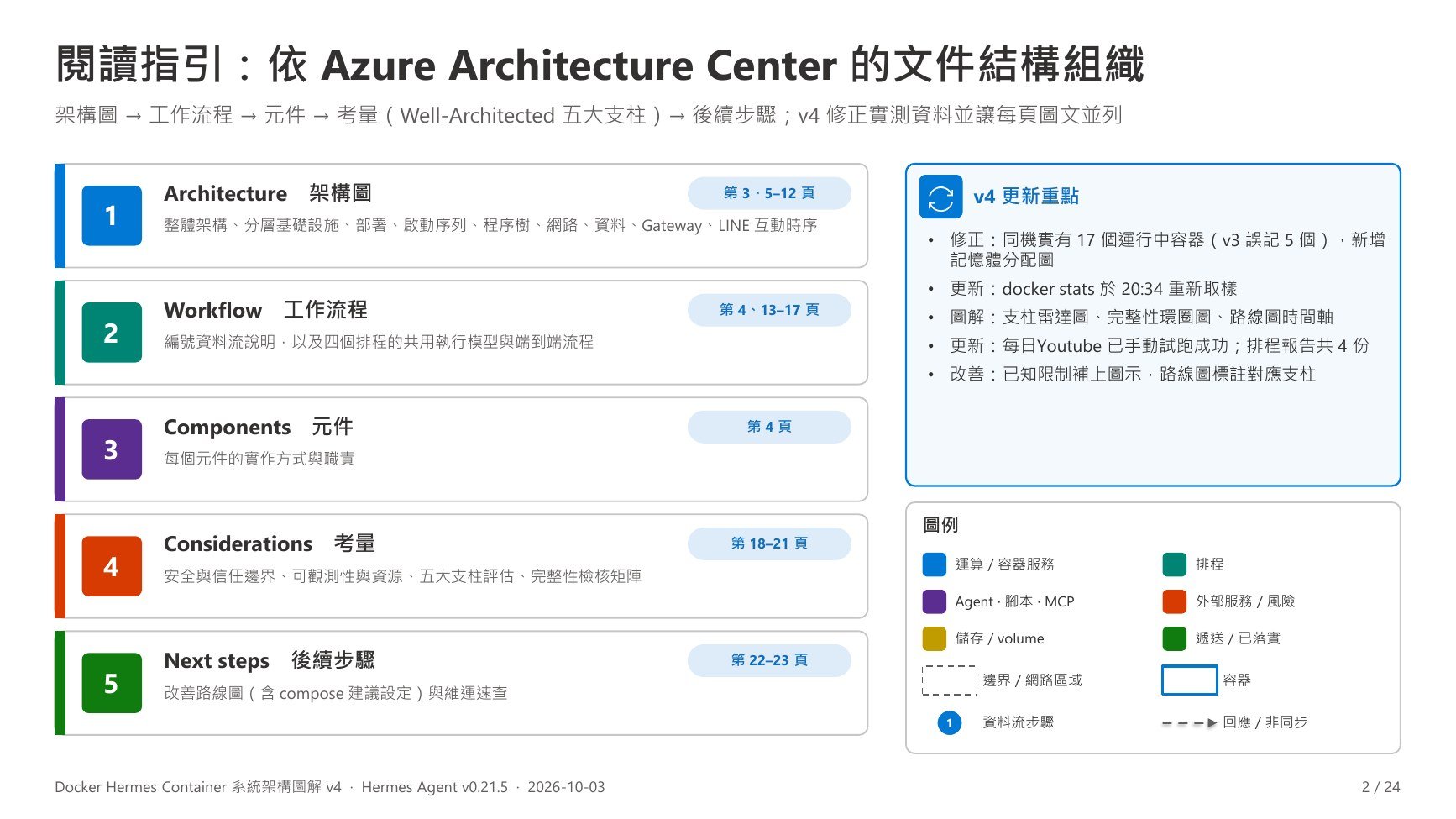1456x819 pixels.
Task: Click the purple Agent · 腳本 · MCP swatch
Action: pyautogui.click(x=935, y=601)
